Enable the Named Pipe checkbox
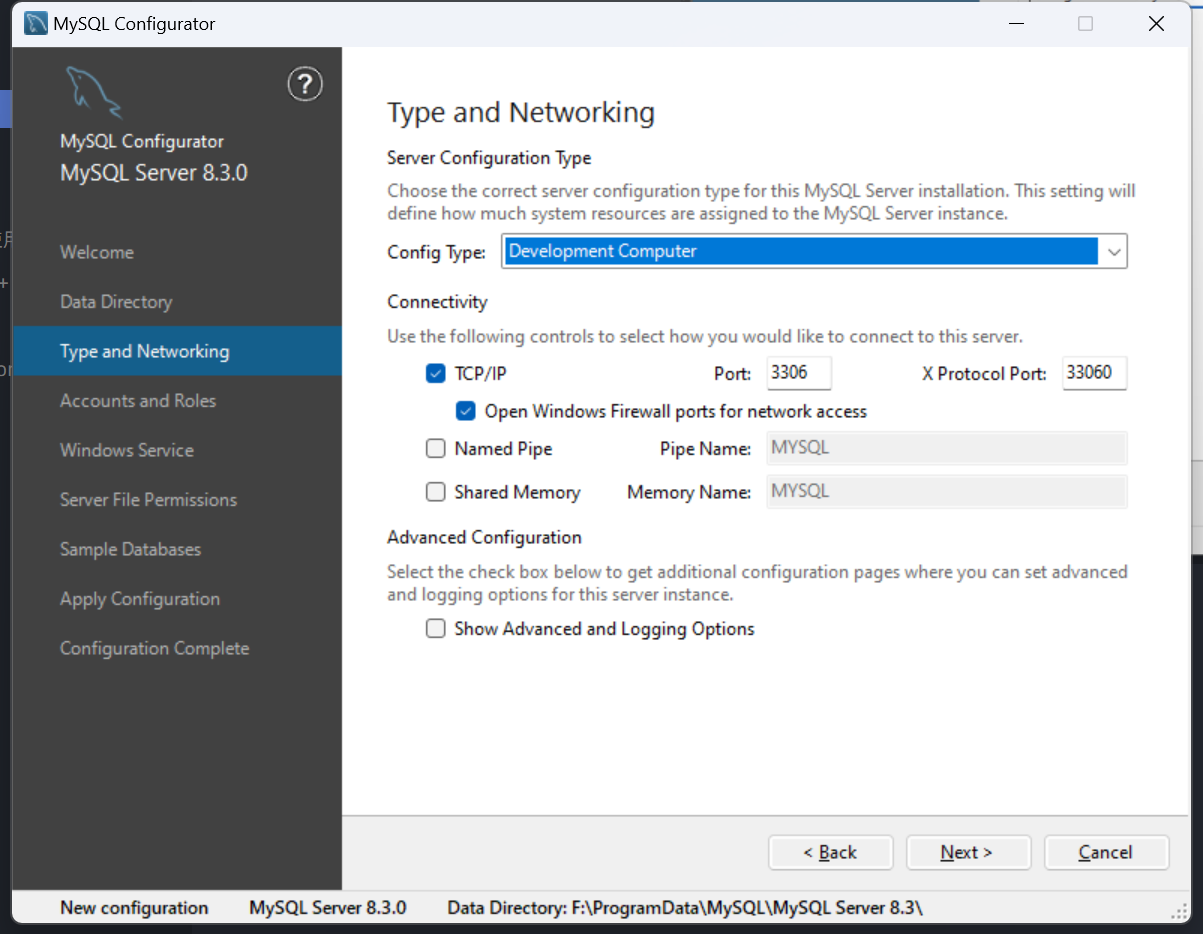Screen dimensions: 1203x934 click(x=435, y=449)
